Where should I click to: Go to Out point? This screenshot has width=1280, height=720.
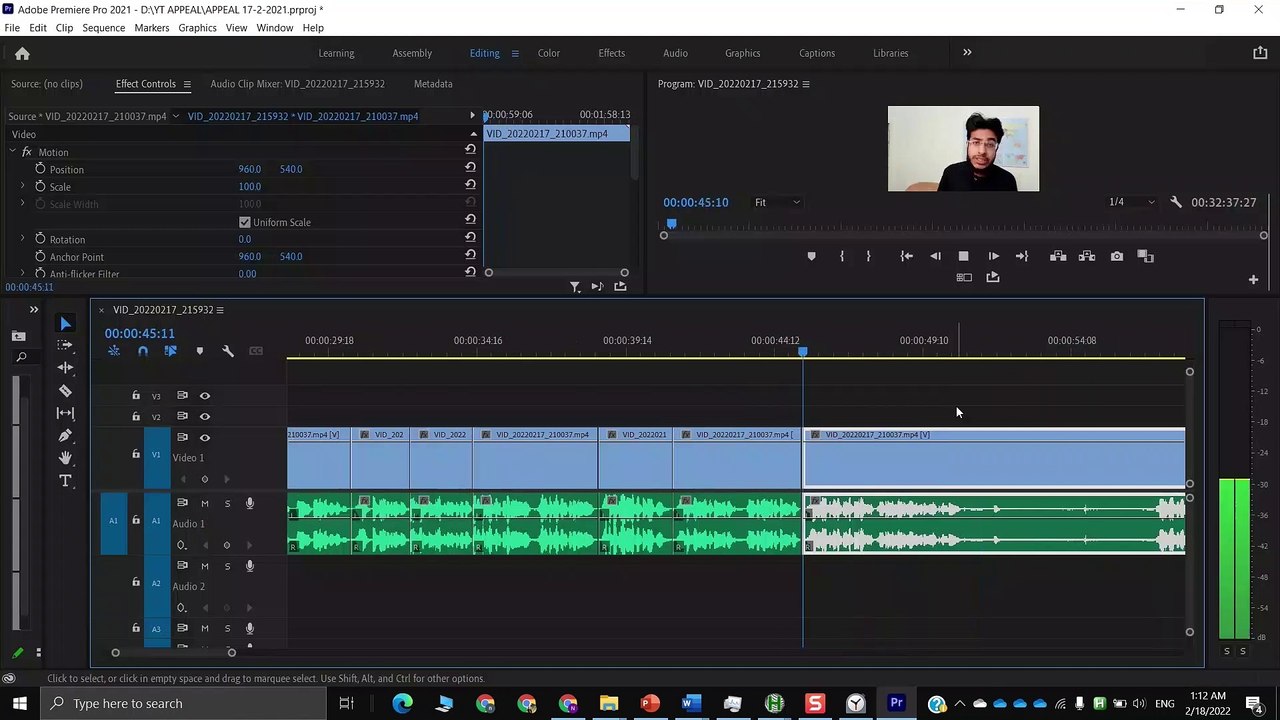(1022, 256)
